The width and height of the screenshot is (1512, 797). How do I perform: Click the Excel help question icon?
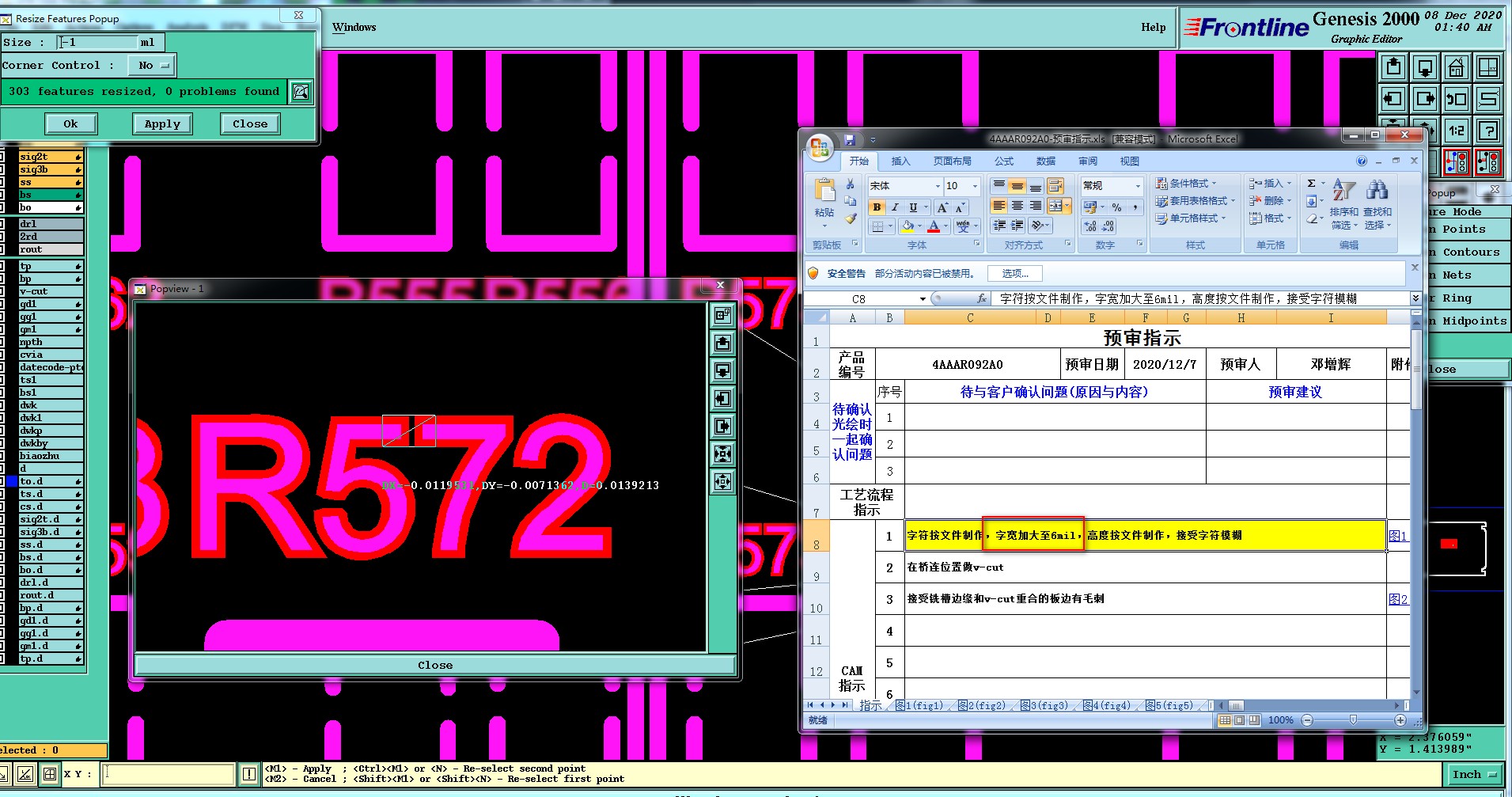1362,161
